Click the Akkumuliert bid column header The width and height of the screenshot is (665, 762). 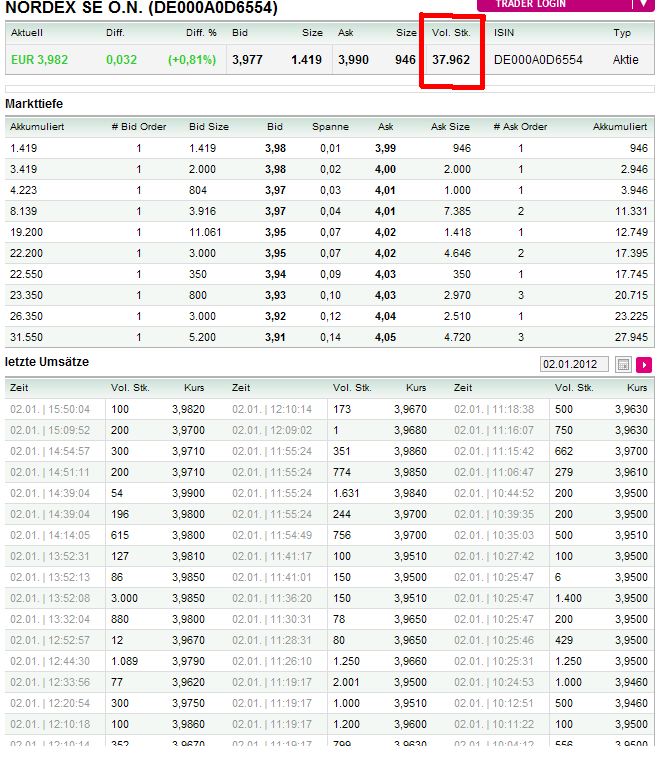[37, 127]
